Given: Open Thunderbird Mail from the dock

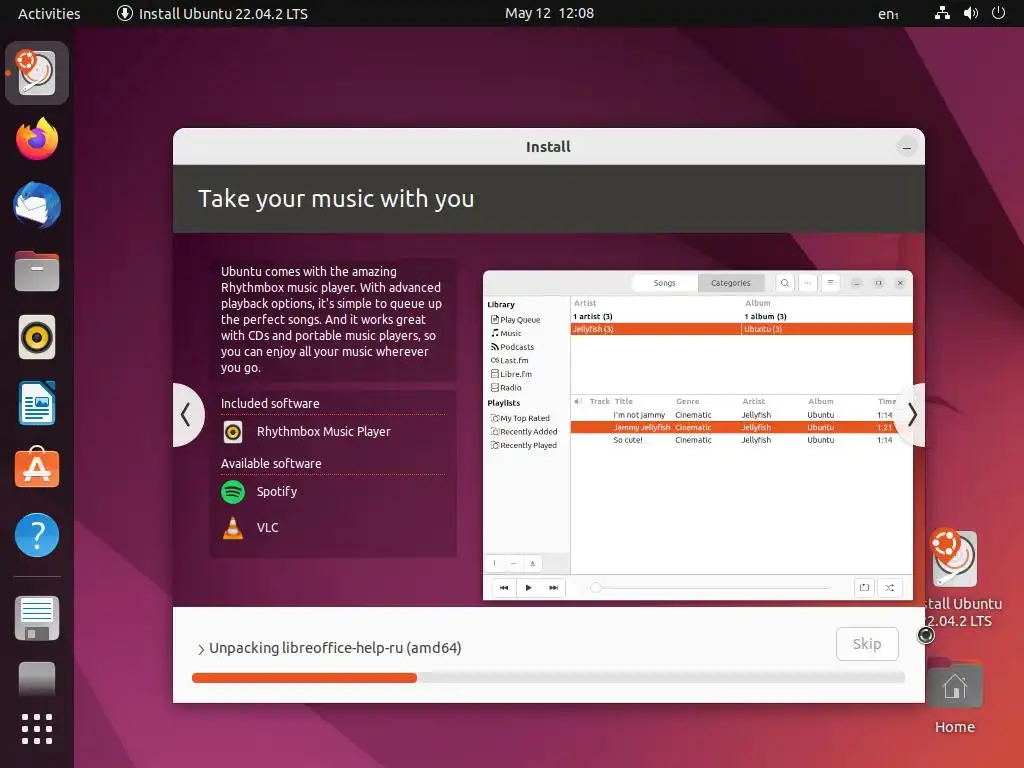Looking at the screenshot, I should pos(37,205).
